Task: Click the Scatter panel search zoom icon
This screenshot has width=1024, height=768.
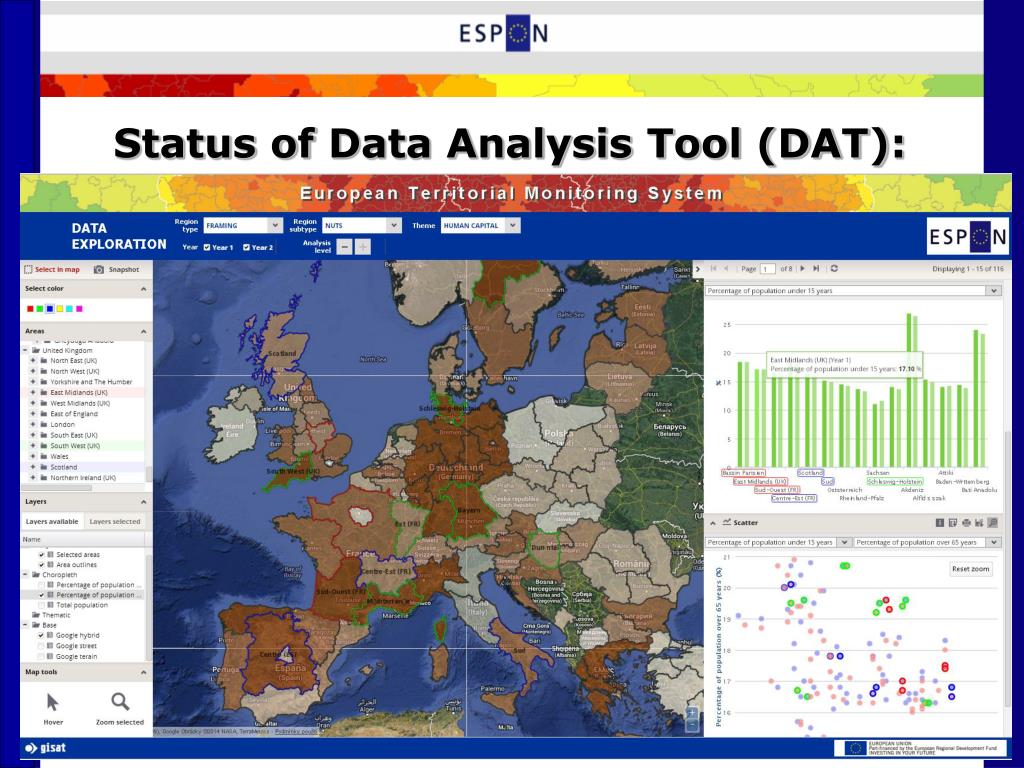Action: pyautogui.click(x=993, y=522)
